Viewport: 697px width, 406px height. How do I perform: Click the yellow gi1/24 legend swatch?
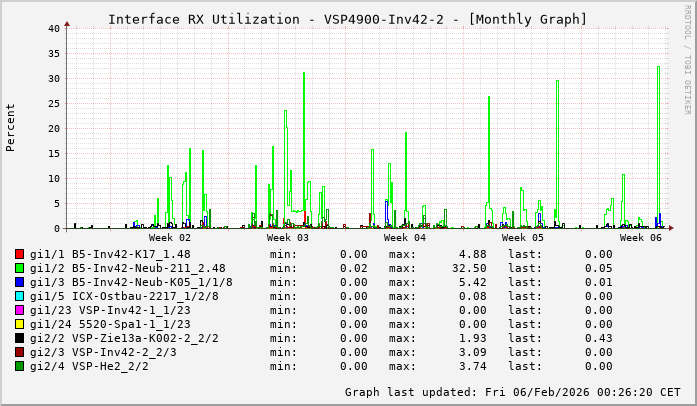coord(20,324)
